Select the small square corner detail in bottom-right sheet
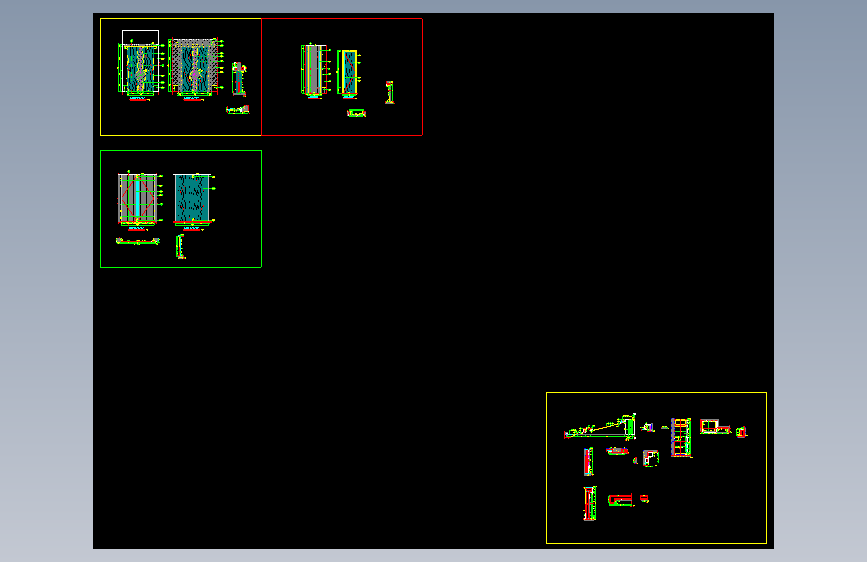 click(651, 459)
